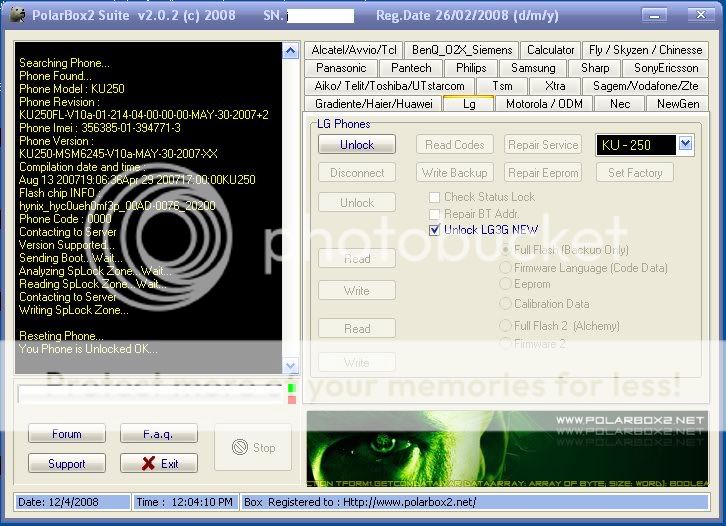The height and width of the screenshot is (526, 726).
Task: Click the Disconnect button
Action: (x=357, y=172)
